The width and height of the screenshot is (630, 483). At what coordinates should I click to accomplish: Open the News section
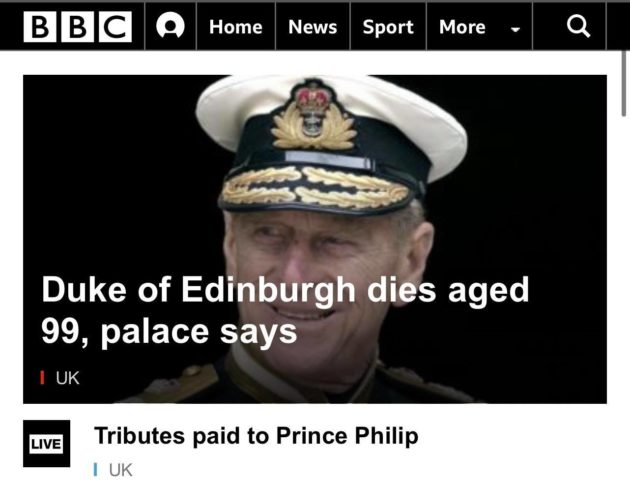point(313,27)
